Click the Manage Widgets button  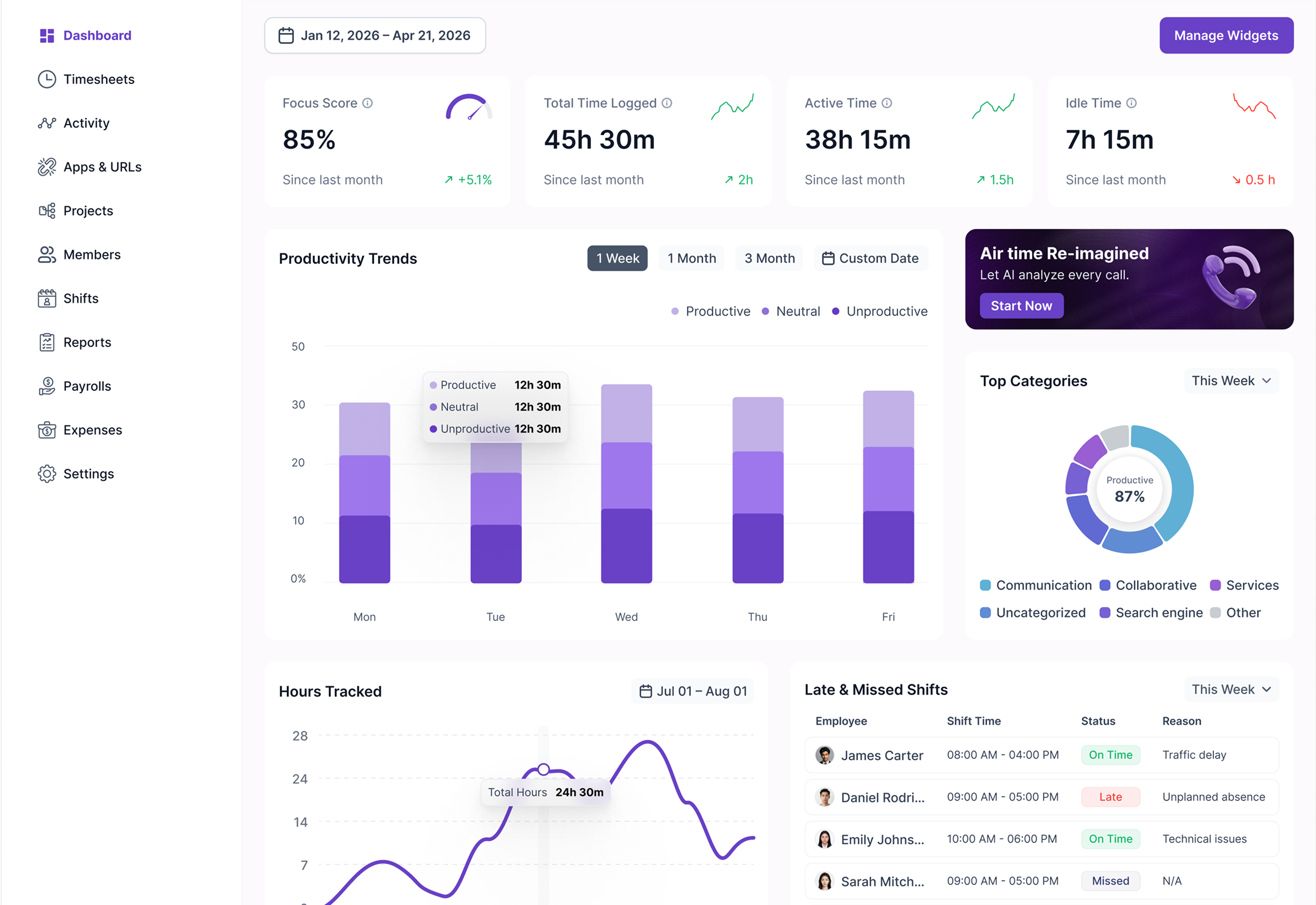click(1227, 36)
